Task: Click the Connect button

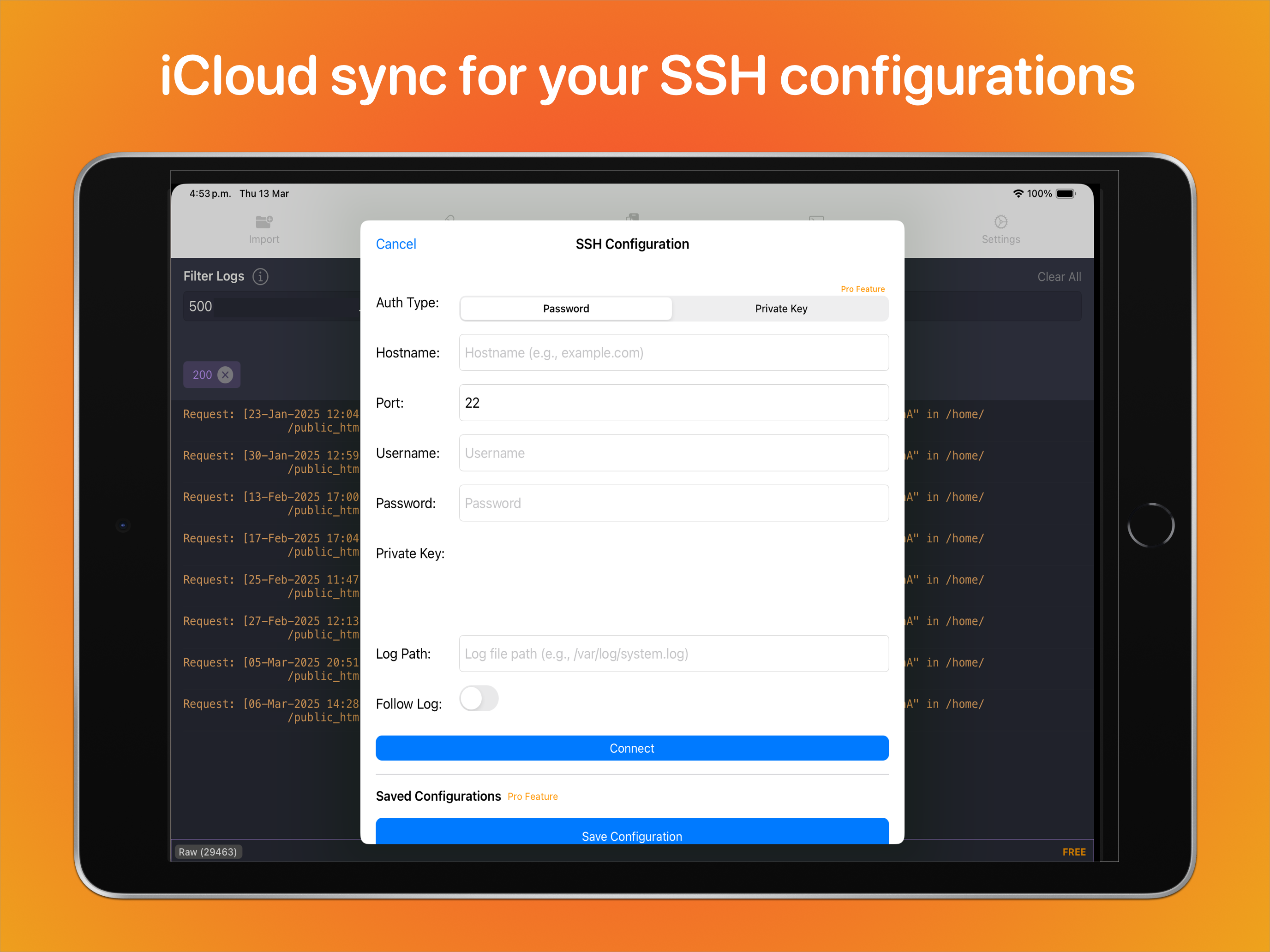Action: click(632, 748)
